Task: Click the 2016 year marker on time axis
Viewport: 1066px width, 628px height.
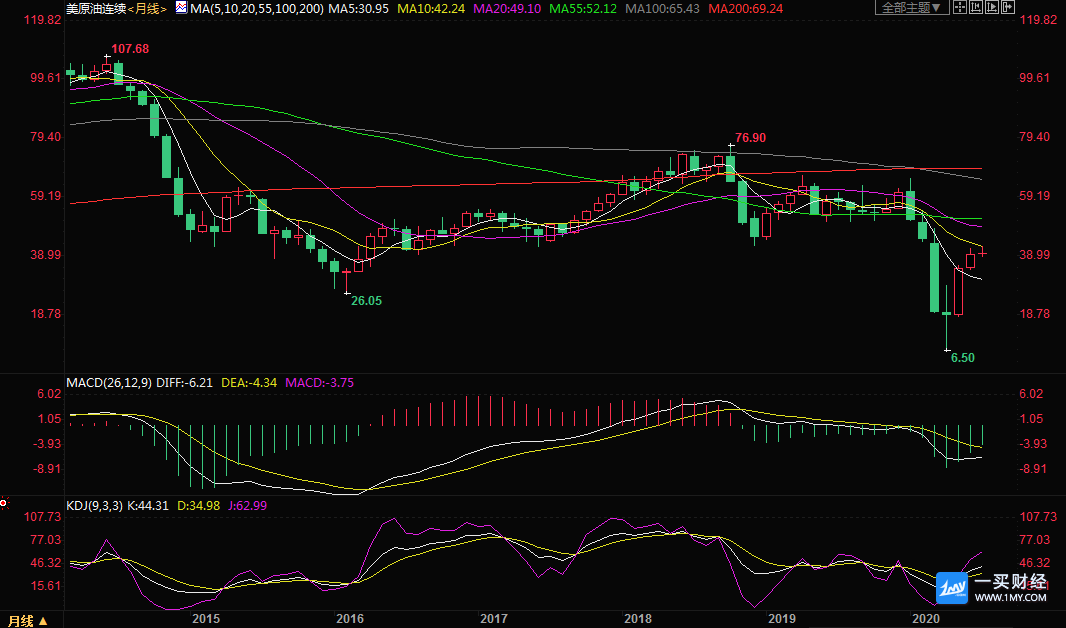Action: coord(350,618)
